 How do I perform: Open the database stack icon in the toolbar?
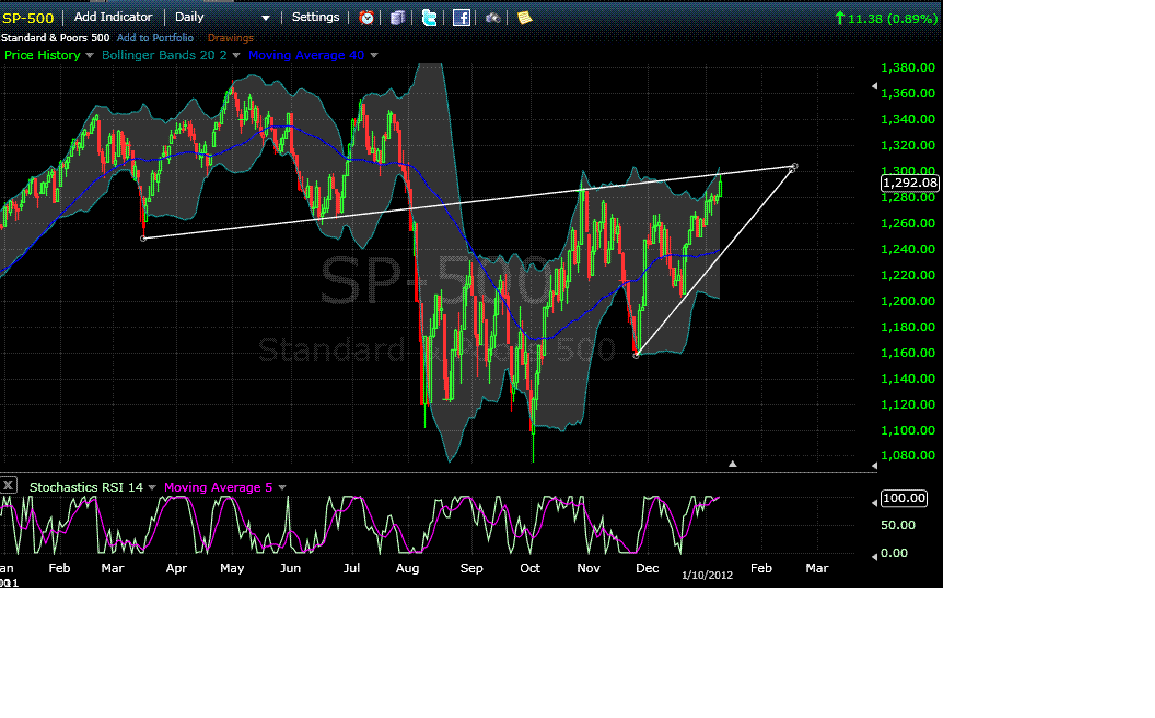398,18
